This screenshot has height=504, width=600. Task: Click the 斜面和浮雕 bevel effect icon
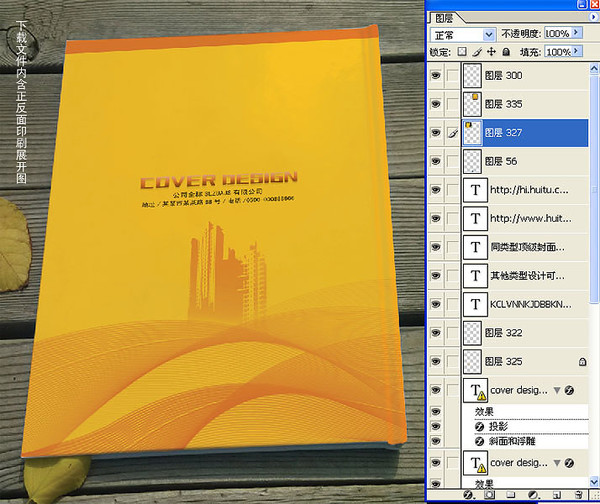pos(479,442)
